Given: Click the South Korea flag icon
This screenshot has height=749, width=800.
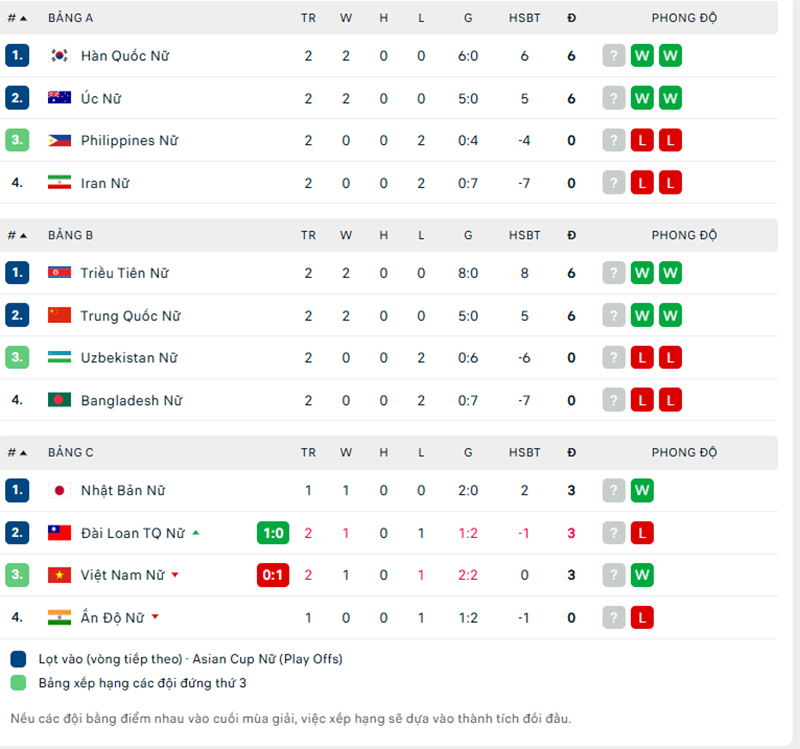Looking at the screenshot, I should [x=59, y=56].
